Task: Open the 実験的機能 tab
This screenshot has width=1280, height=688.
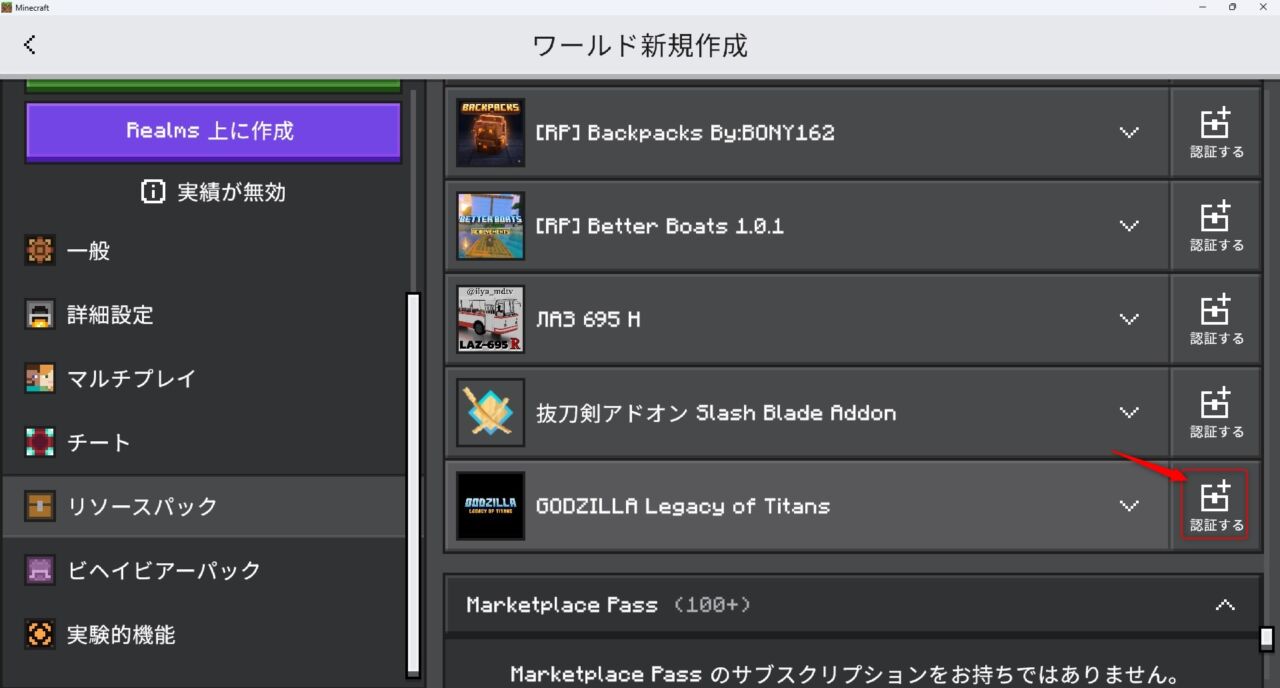Action: click(203, 635)
